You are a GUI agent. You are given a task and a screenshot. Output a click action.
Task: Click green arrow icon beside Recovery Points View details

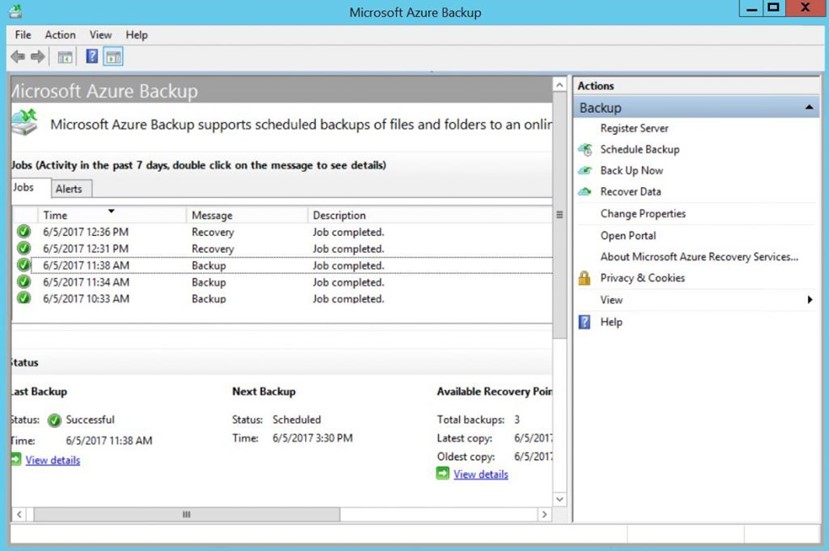(443, 473)
